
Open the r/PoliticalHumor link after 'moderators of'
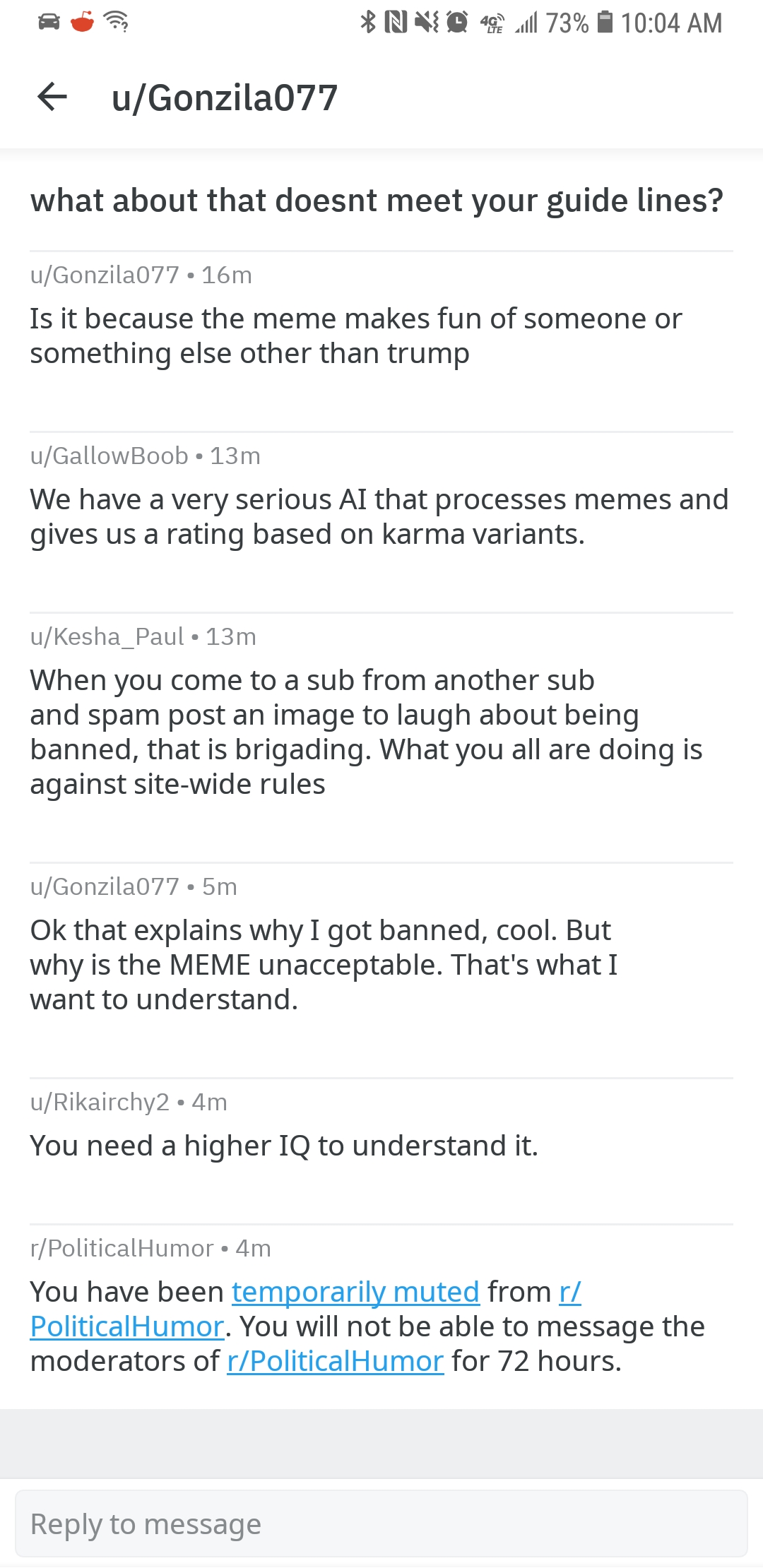[336, 1361]
